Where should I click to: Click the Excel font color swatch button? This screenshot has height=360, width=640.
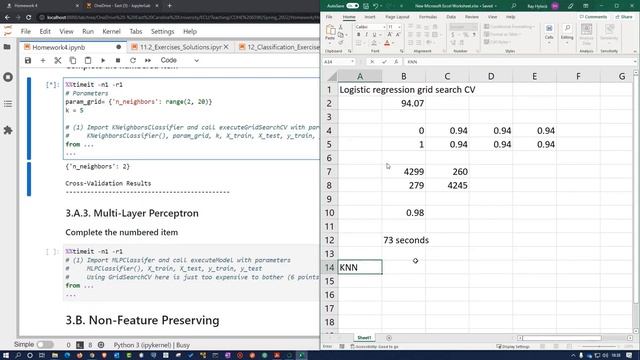387,43
